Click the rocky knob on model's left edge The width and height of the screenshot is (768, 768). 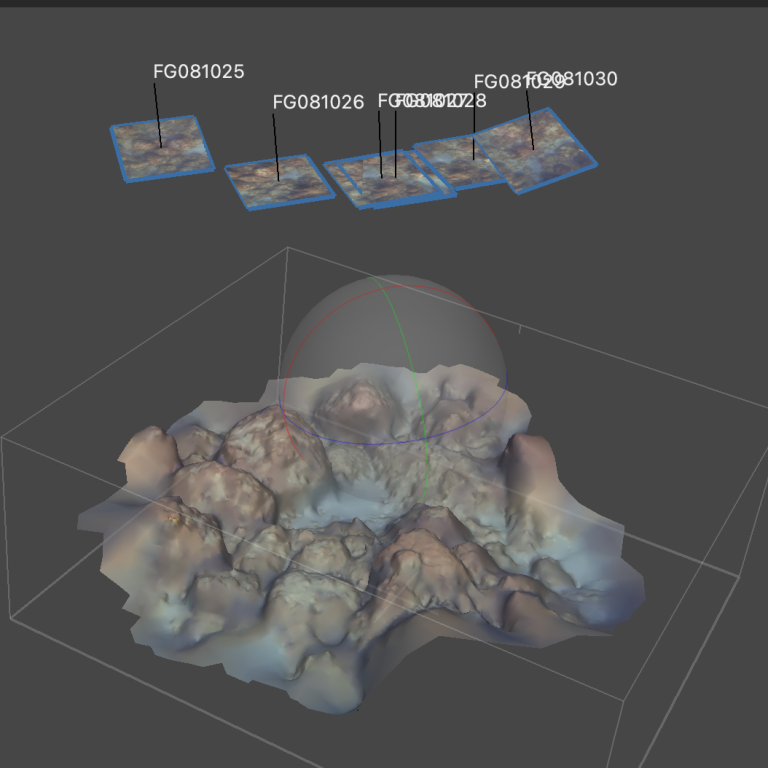point(142,448)
